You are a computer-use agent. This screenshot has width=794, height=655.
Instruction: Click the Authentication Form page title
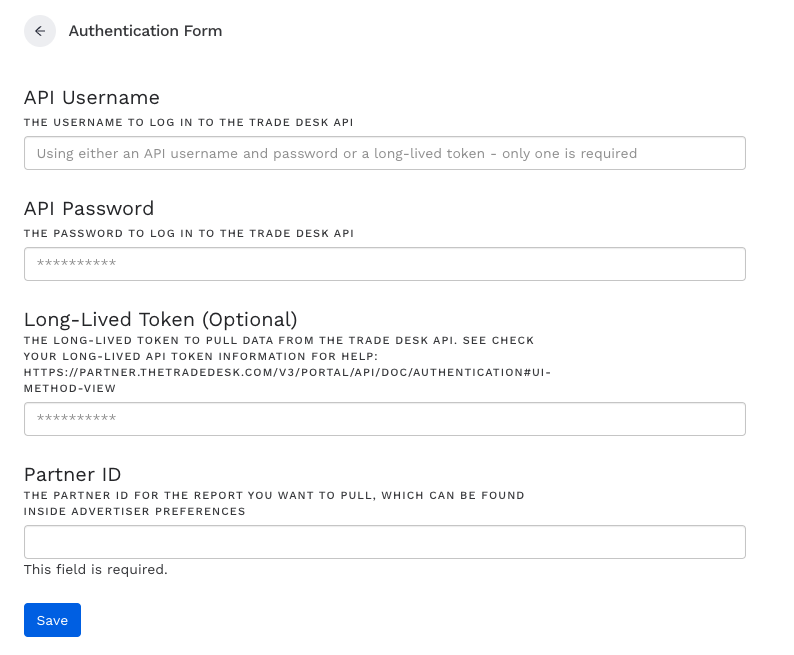[145, 31]
